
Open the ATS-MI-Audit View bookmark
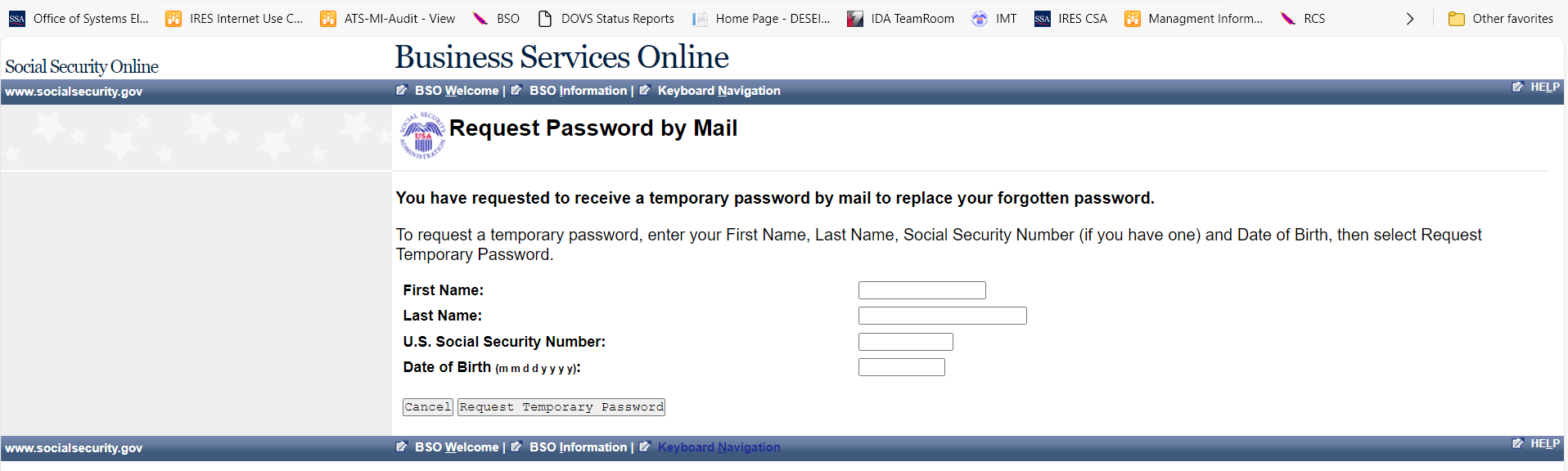tap(387, 19)
